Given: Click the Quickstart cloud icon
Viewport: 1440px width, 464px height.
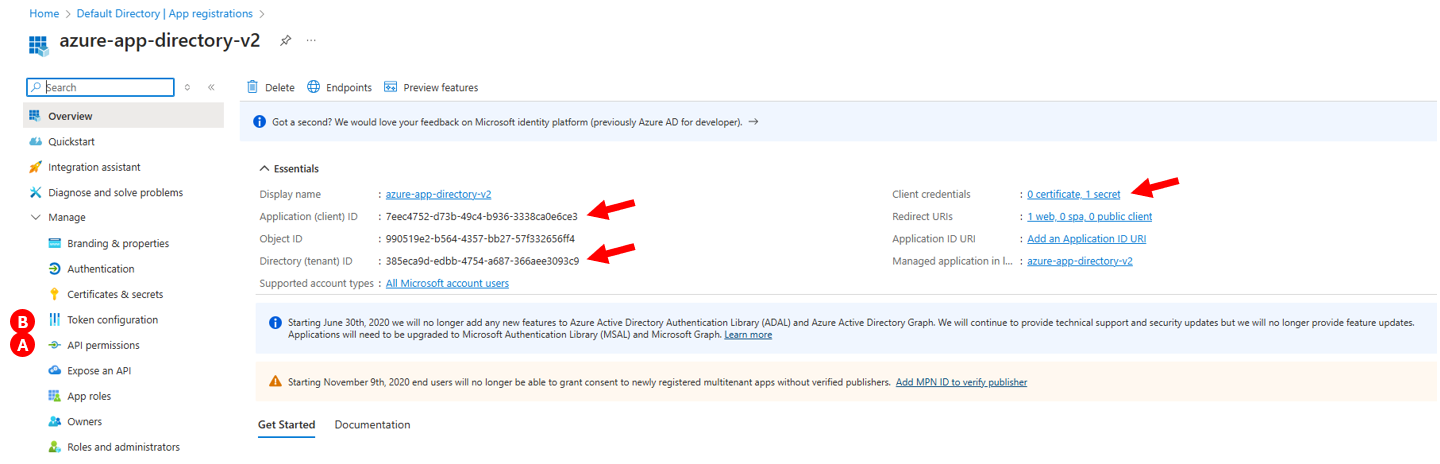Looking at the screenshot, I should click(35, 142).
